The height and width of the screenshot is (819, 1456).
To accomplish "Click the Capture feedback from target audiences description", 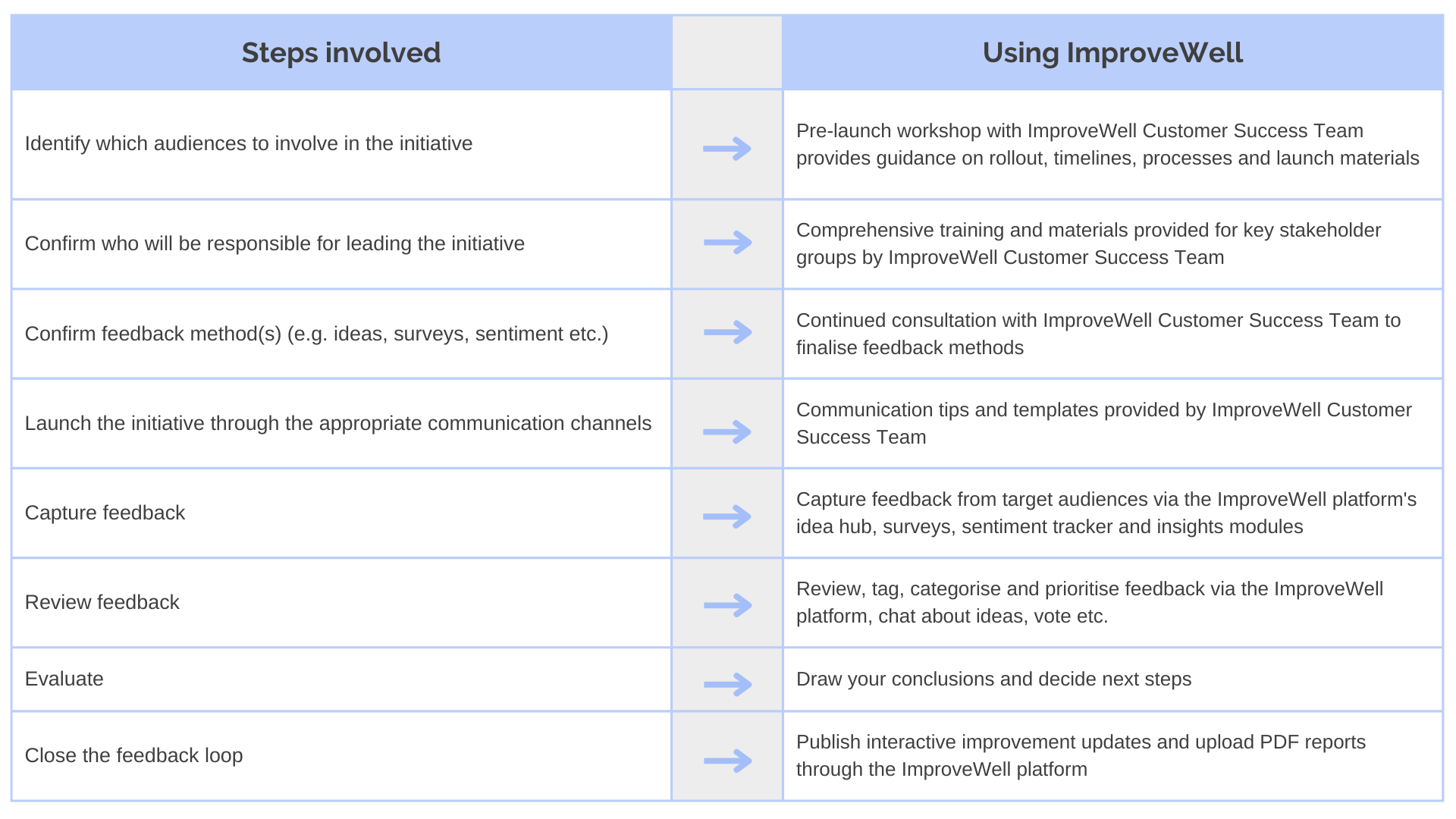I will pyautogui.click(x=1106, y=513).
